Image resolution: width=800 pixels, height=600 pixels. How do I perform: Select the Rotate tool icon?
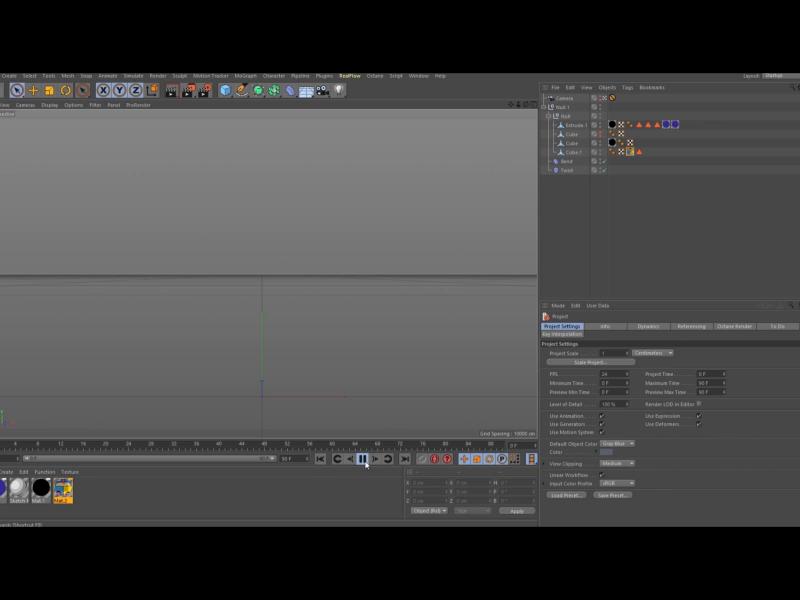(65, 90)
